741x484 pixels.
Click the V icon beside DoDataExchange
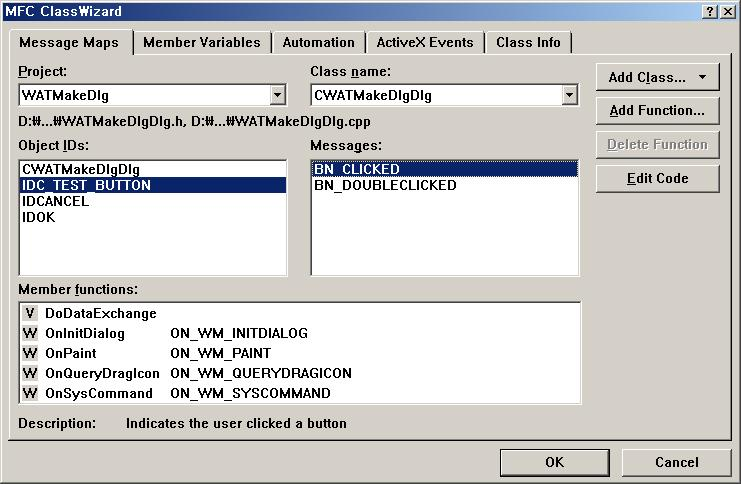[30, 313]
